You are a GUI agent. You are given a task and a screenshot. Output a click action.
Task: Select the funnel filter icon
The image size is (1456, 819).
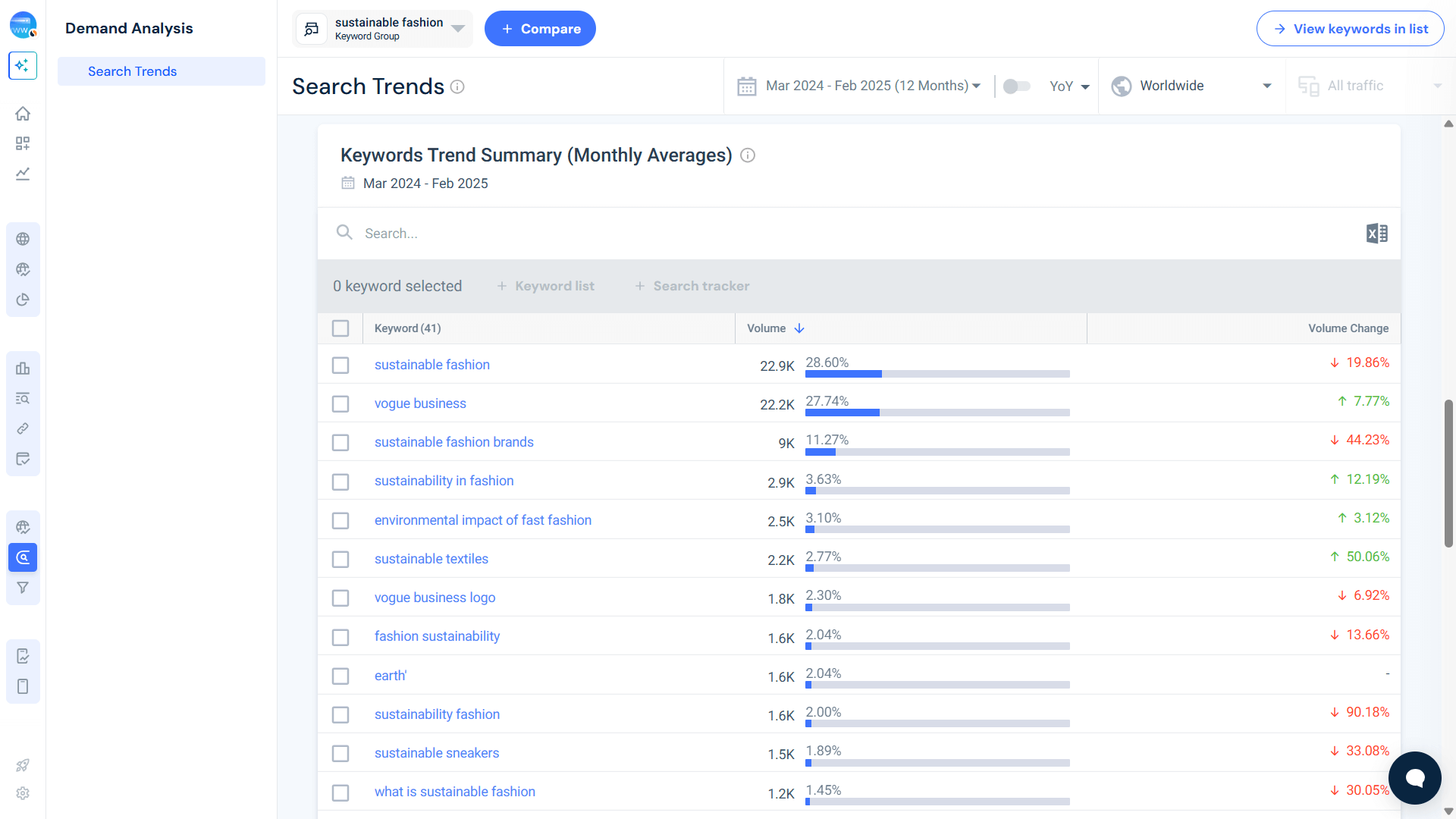tap(23, 588)
